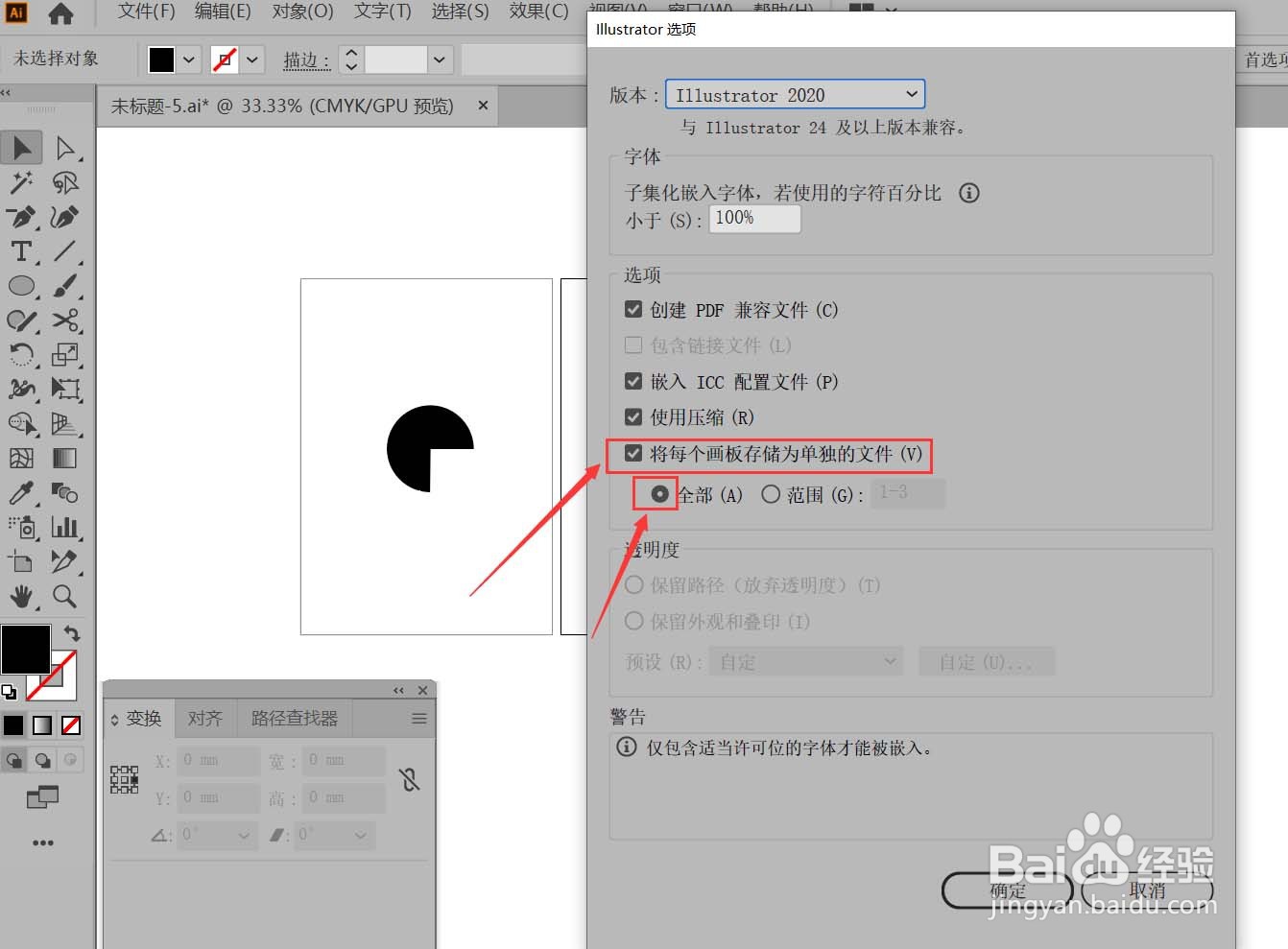This screenshot has height=949, width=1288.
Task: Pick the Hand tool
Action: pyautogui.click(x=21, y=596)
